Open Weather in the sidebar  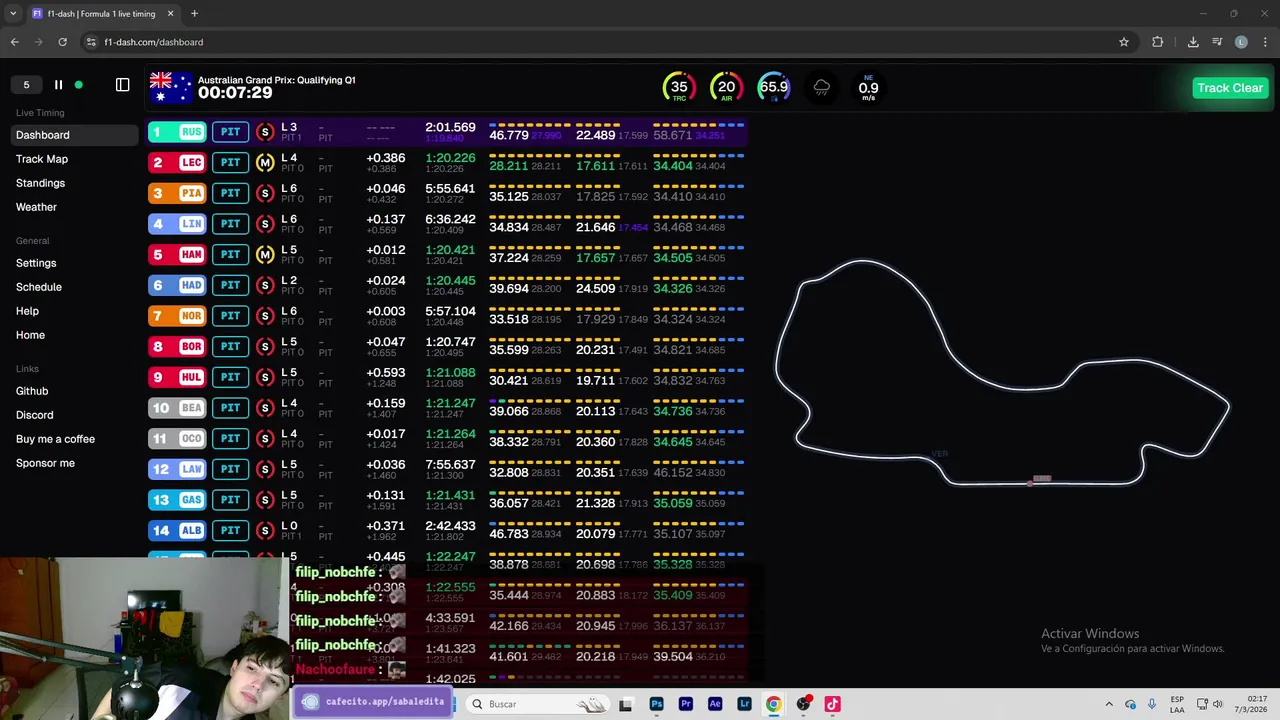36,207
